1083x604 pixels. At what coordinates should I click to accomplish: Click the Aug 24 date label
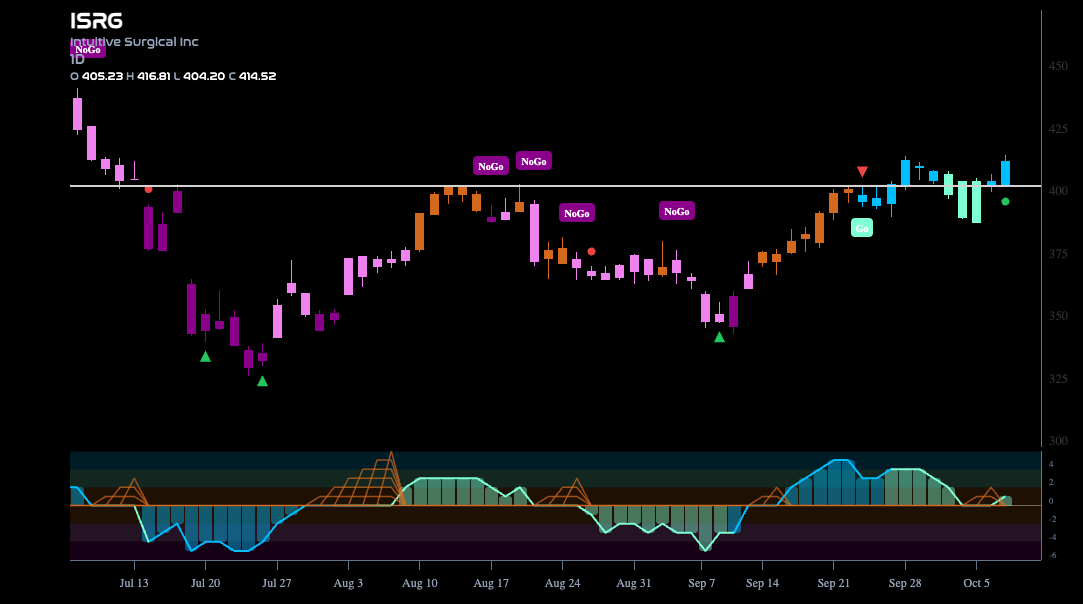(562, 583)
